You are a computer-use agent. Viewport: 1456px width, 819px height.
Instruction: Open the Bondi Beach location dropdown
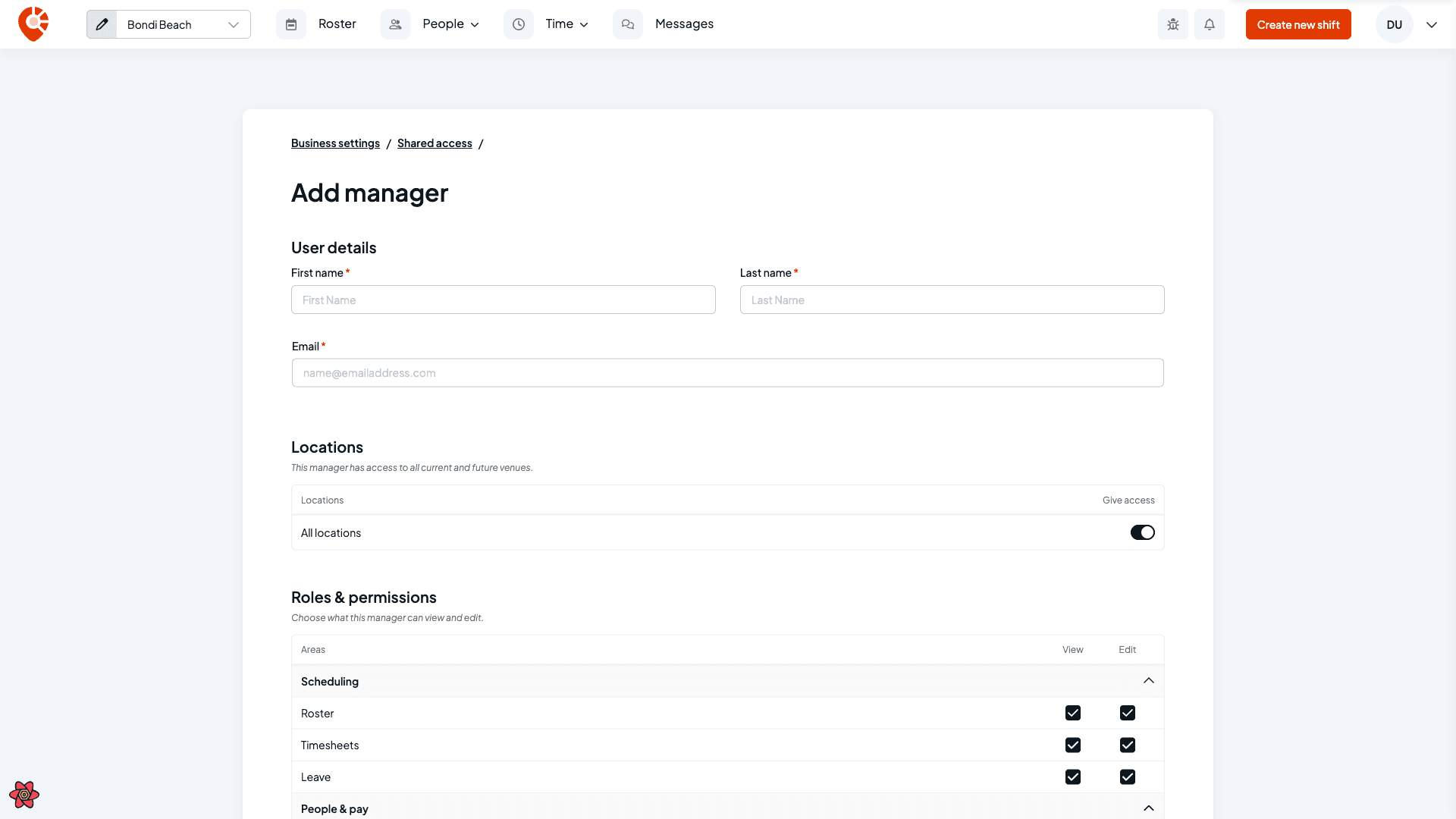pos(184,24)
